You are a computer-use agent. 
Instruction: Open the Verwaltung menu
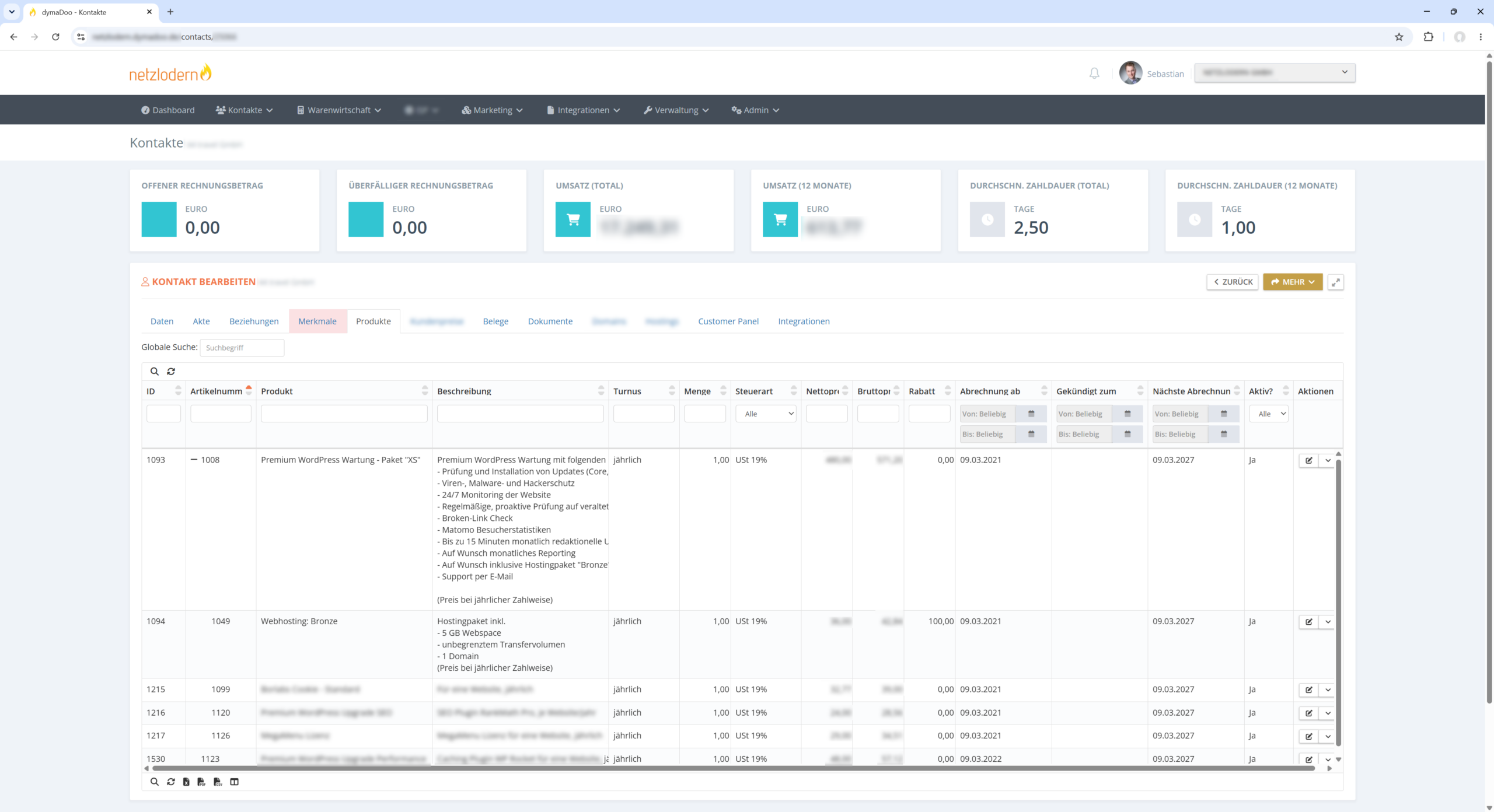[x=676, y=110]
